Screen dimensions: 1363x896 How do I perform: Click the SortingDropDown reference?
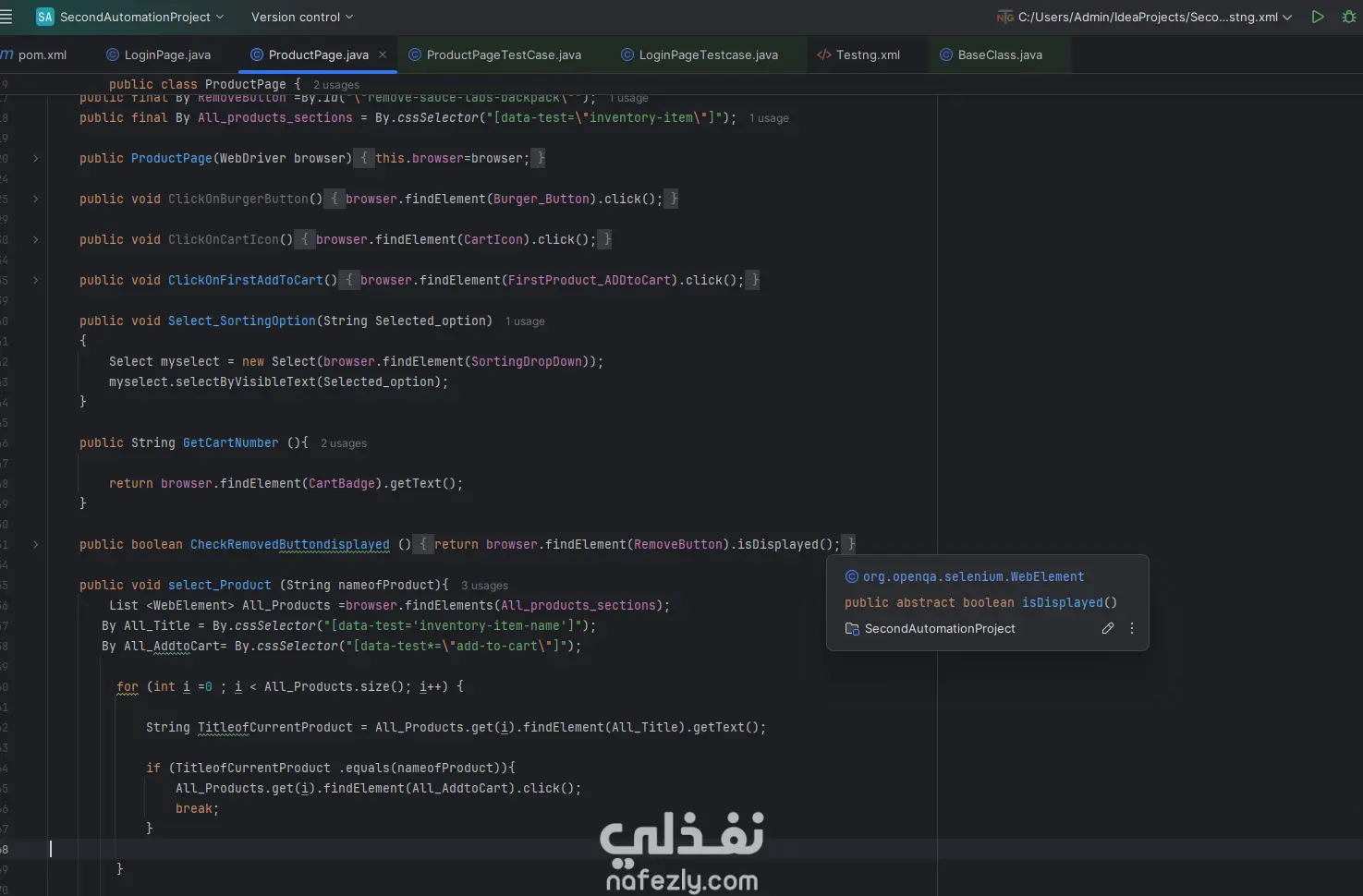pyautogui.click(x=526, y=361)
